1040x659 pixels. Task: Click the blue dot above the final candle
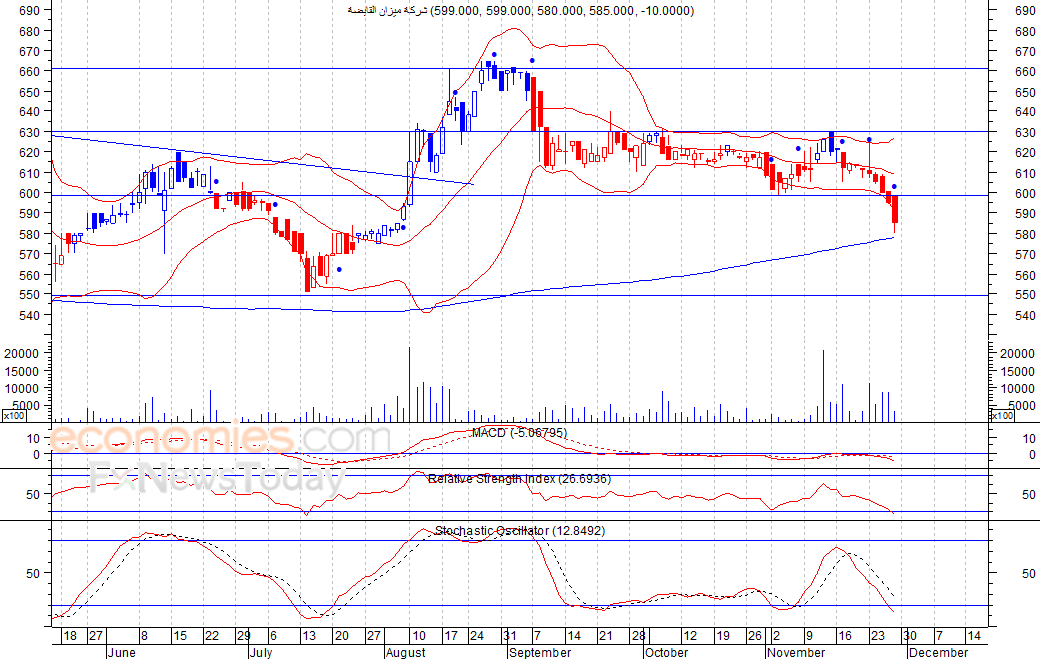tap(894, 187)
